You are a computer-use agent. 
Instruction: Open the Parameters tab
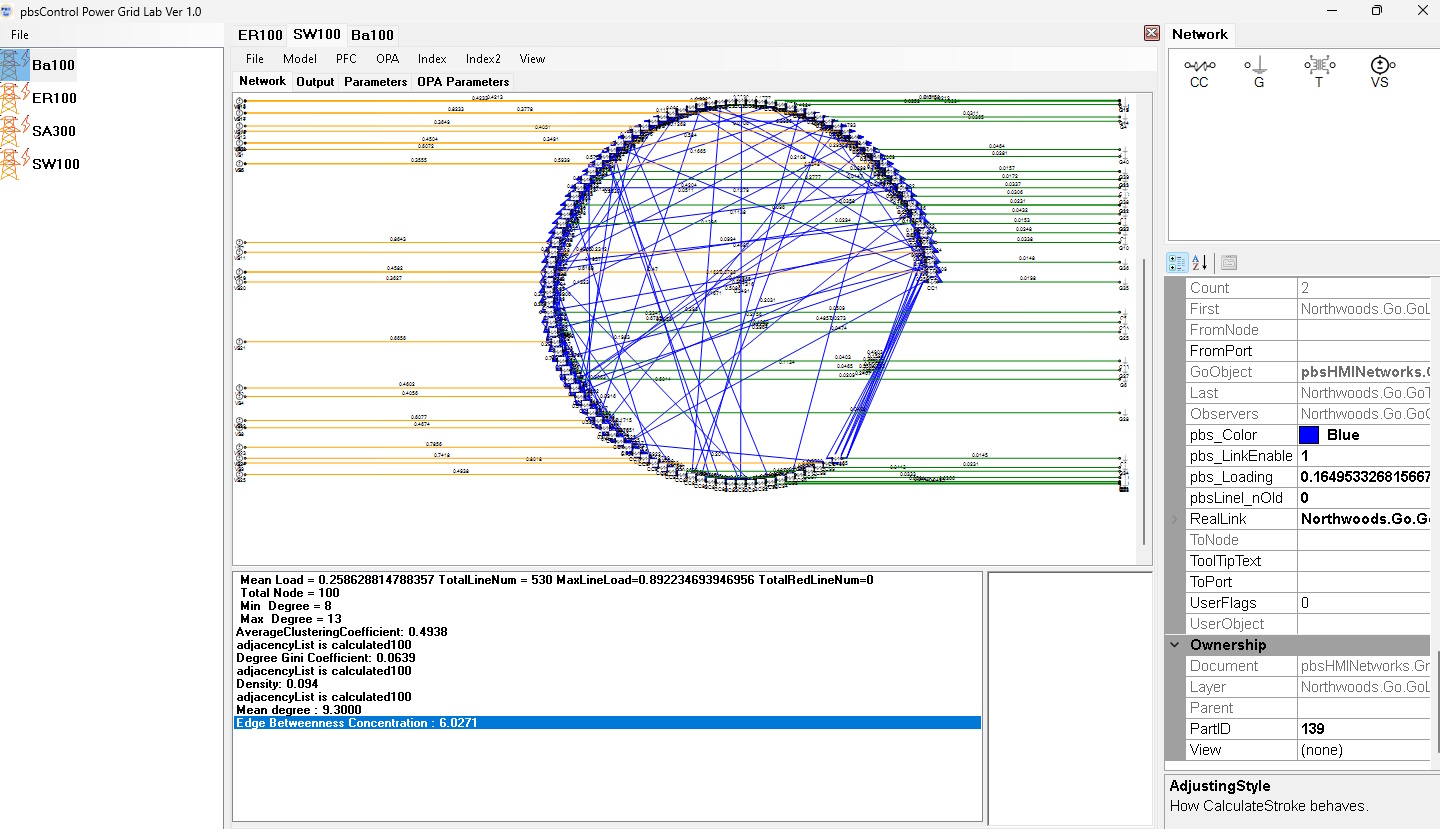[376, 81]
